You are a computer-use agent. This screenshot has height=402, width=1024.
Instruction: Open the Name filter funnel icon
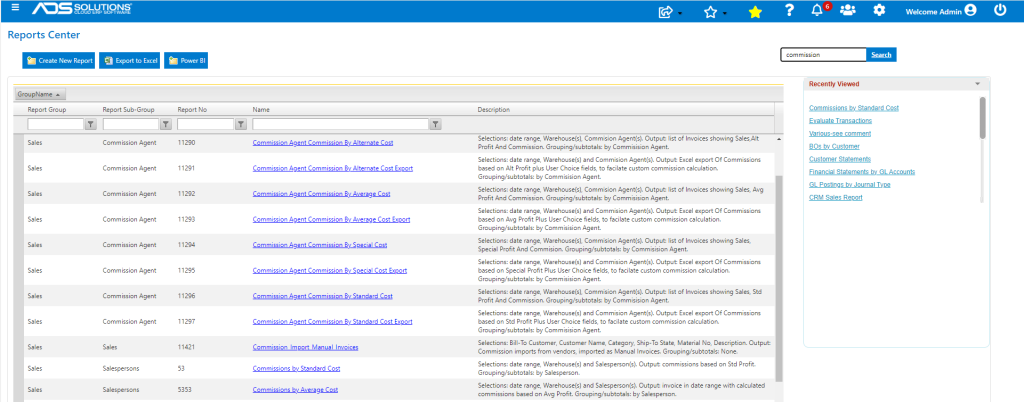pos(436,124)
